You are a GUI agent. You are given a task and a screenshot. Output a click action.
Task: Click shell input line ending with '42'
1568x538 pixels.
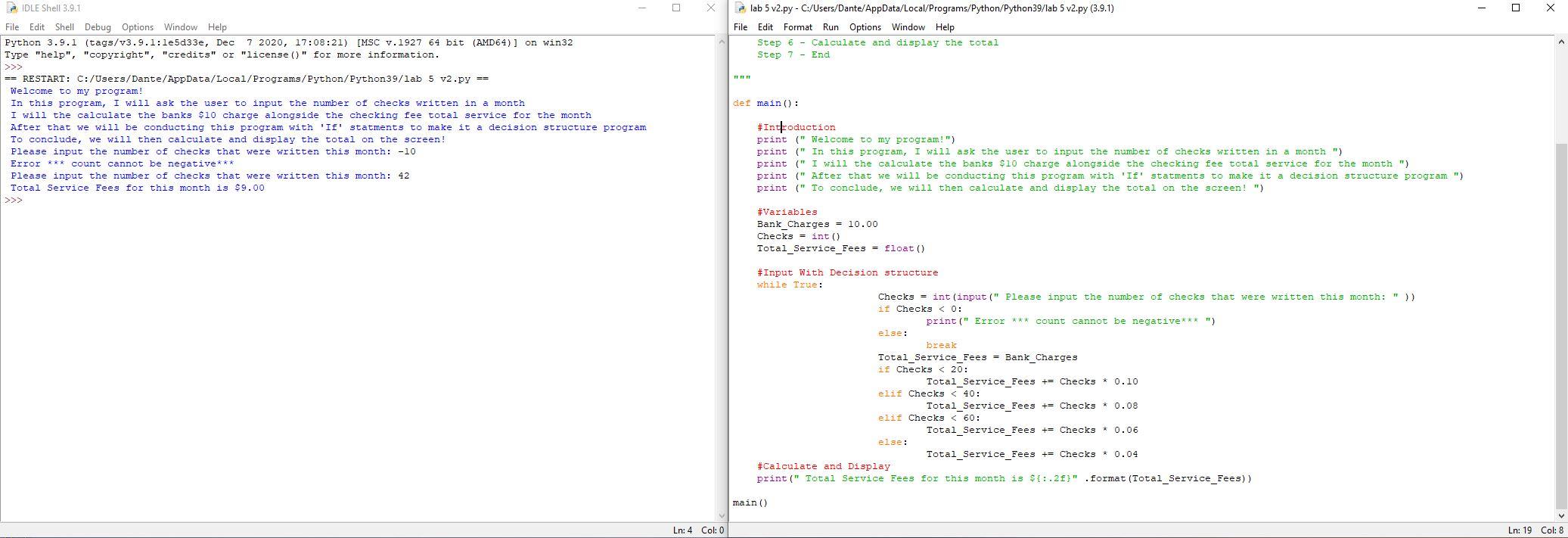coord(210,176)
